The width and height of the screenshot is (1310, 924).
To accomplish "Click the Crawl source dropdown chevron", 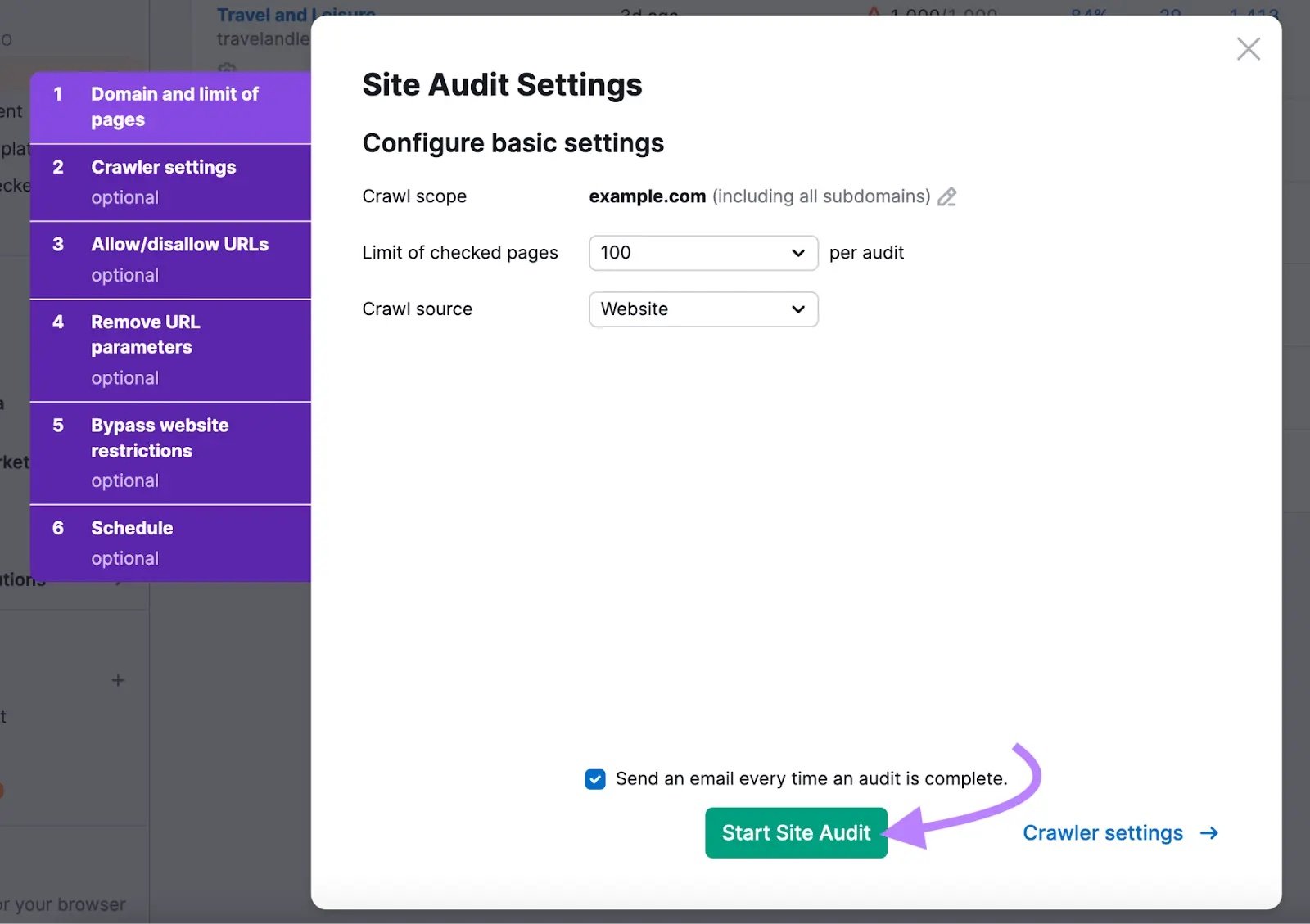I will 797,309.
